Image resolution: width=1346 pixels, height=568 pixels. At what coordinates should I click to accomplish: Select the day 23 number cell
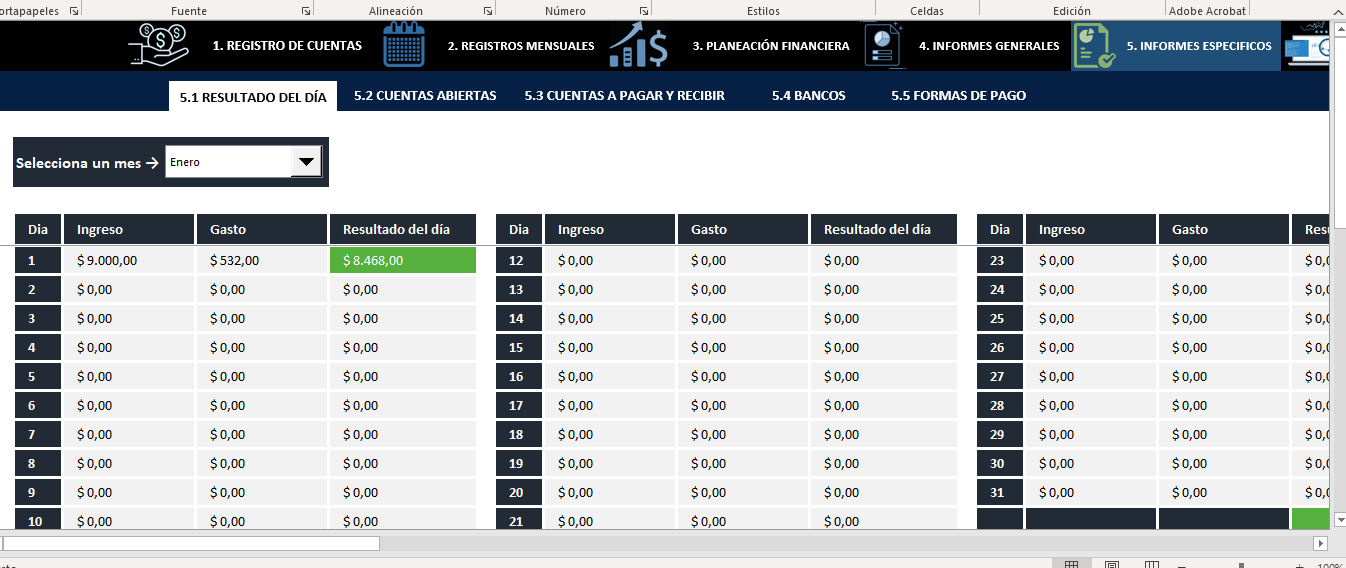pos(1000,260)
